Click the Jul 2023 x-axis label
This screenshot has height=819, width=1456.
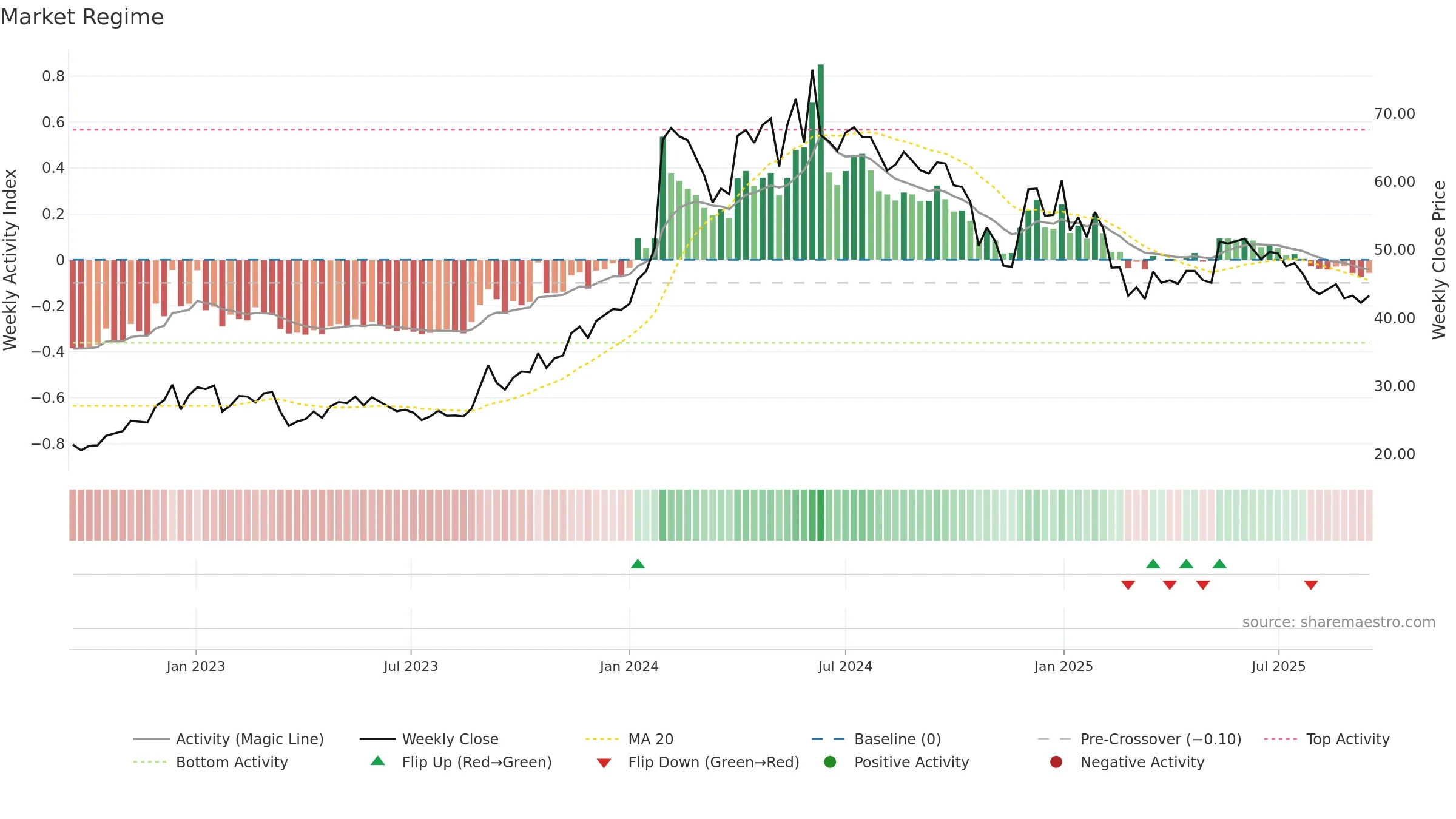click(411, 666)
